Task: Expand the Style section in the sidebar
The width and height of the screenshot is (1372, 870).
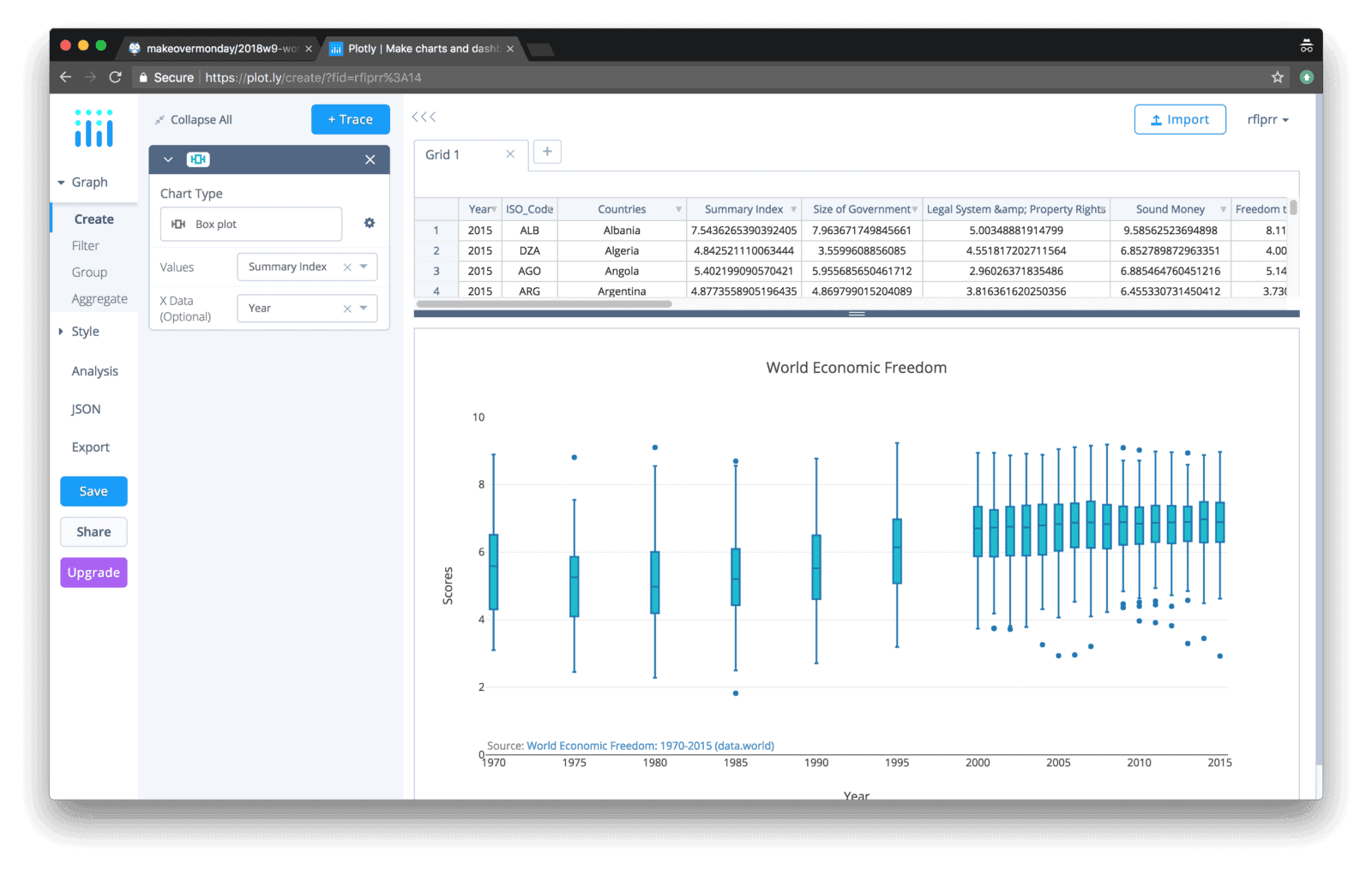Action: [83, 331]
